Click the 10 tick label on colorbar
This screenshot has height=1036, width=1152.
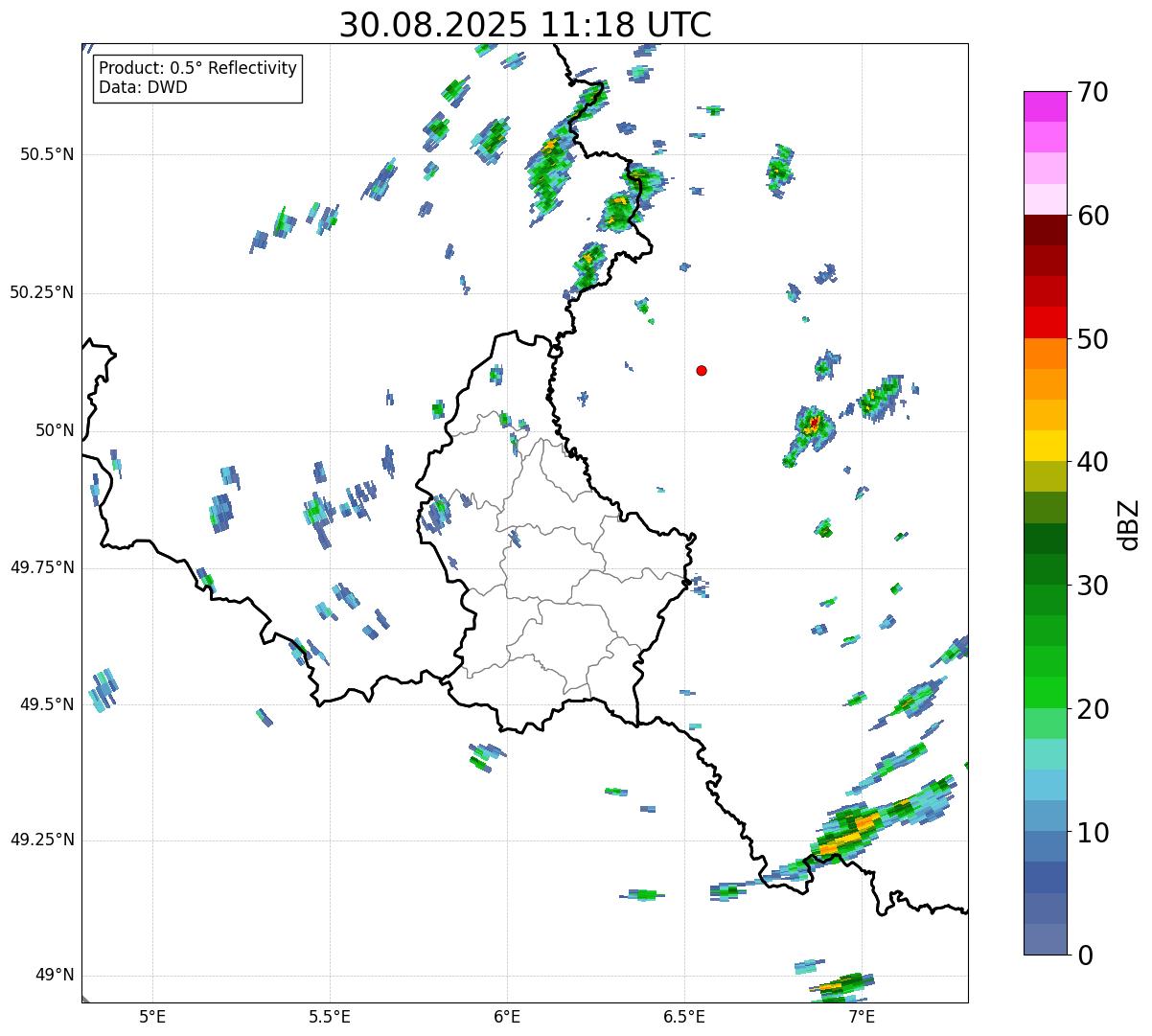pos(1093,833)
